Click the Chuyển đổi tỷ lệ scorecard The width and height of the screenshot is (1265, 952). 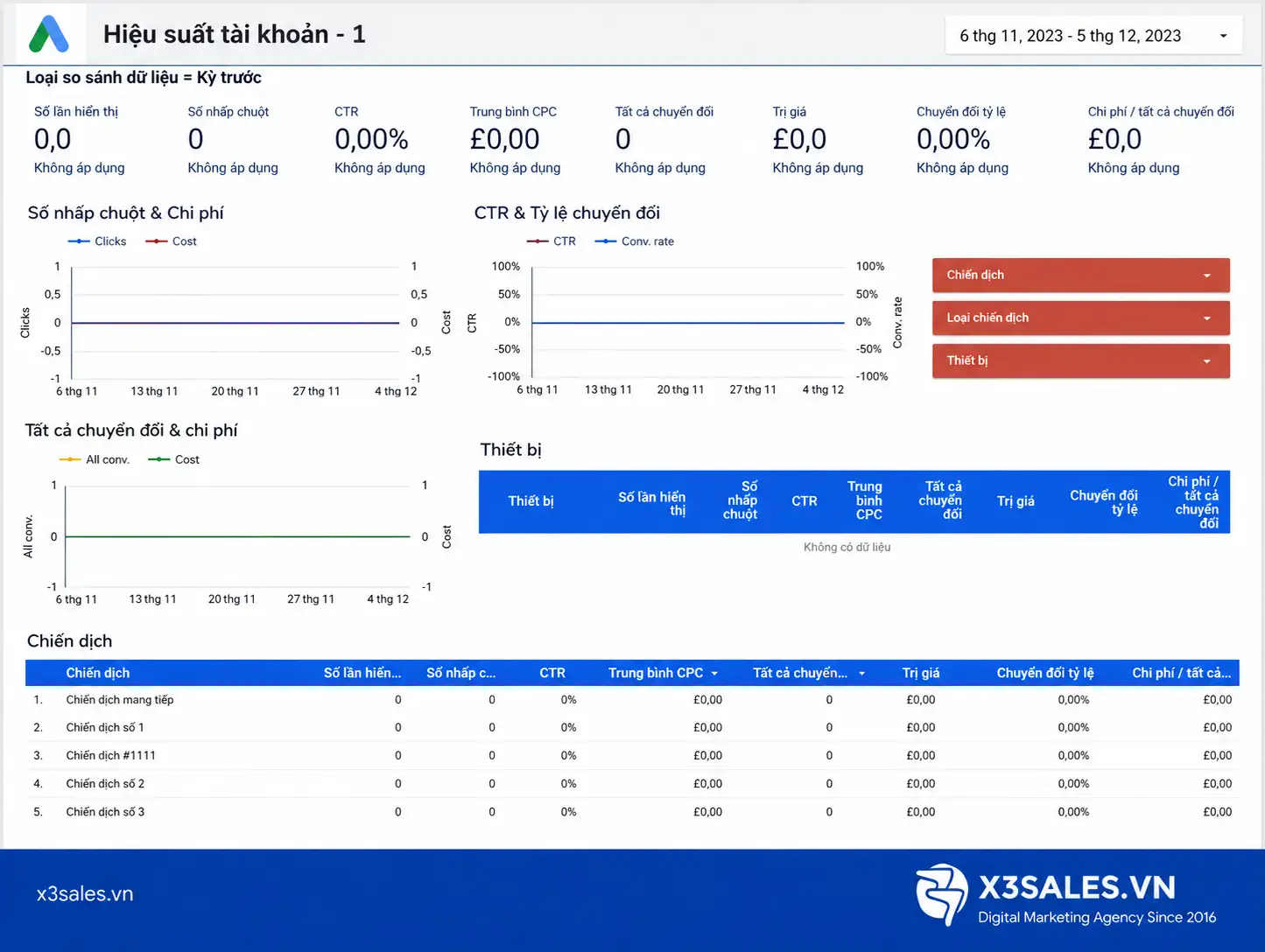(962, 140)
